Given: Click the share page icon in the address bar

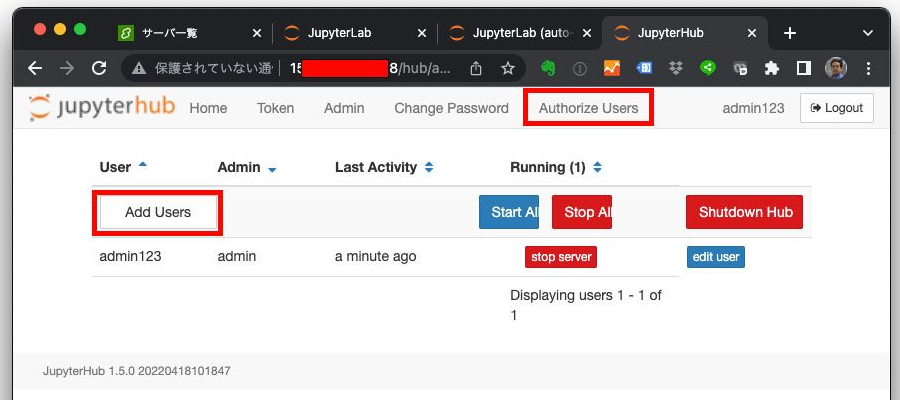Looking at the screenshot, I should (475, 69).
